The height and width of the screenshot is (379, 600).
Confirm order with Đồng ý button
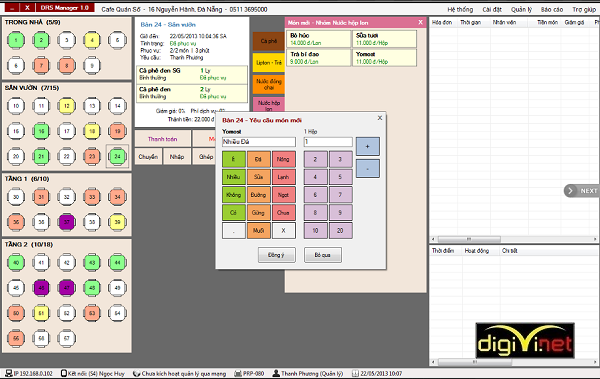(x=277, y=255)
